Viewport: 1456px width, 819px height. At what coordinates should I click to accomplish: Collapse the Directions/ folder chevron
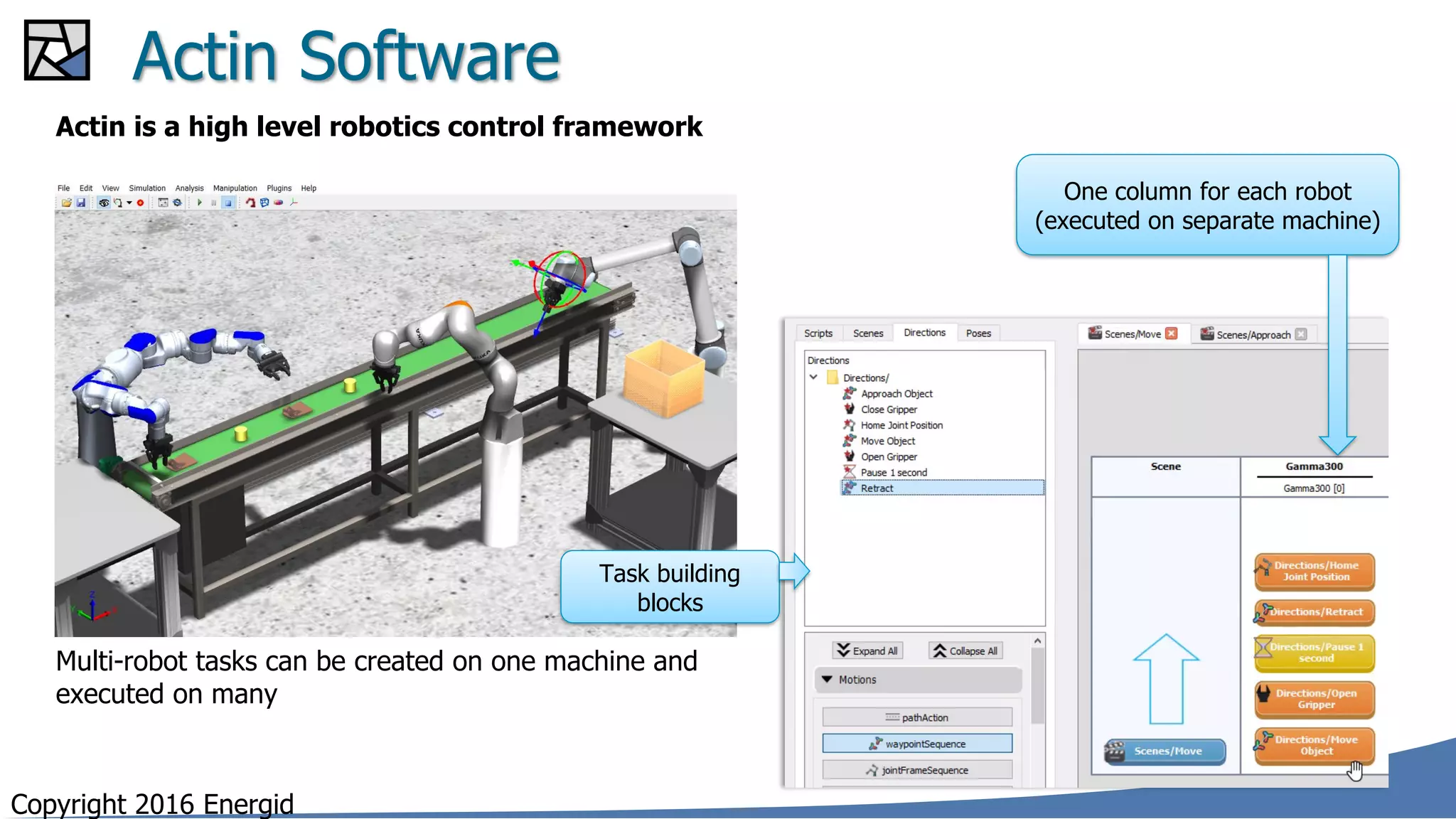pos(813,378)
